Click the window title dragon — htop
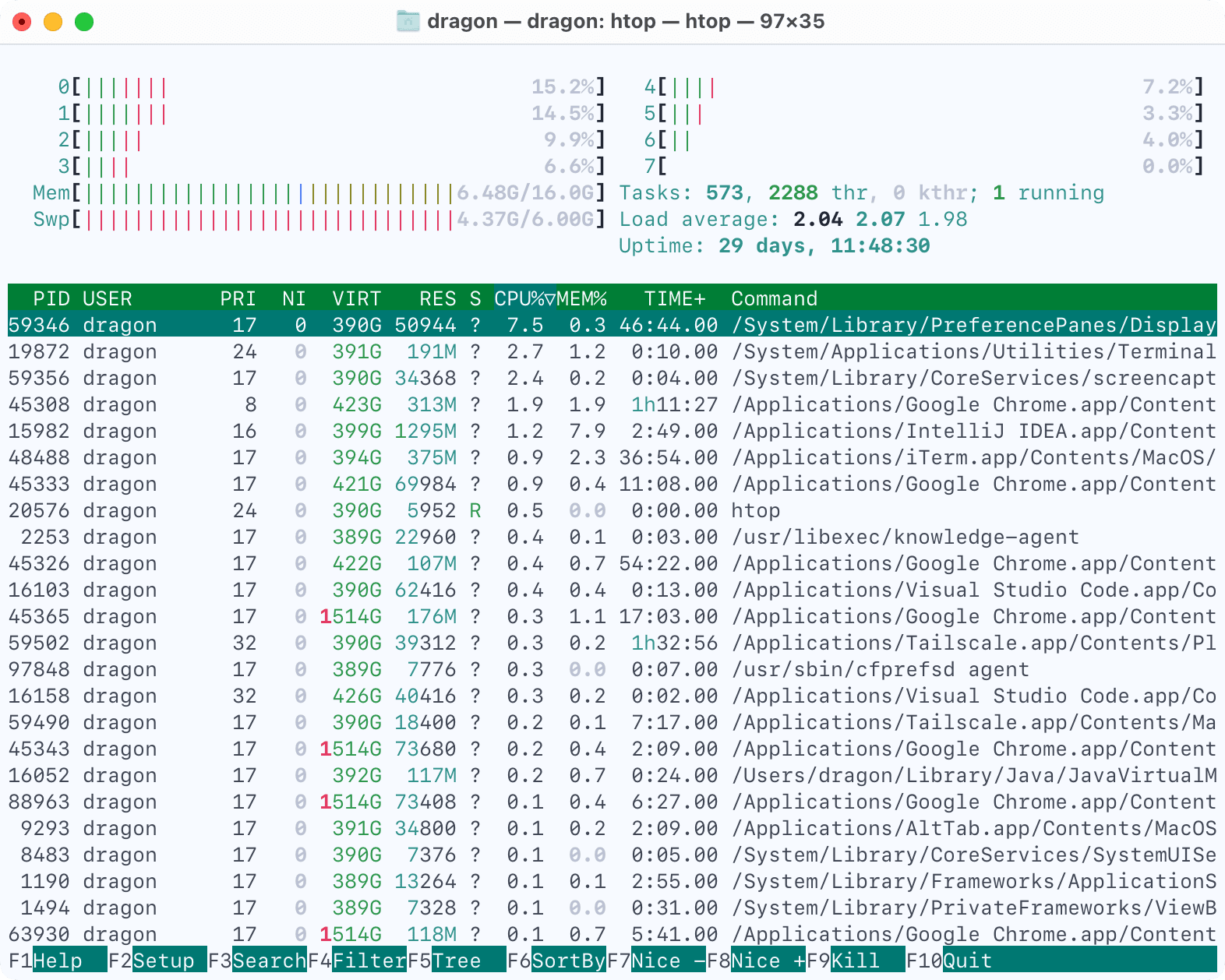 (625, 21)
